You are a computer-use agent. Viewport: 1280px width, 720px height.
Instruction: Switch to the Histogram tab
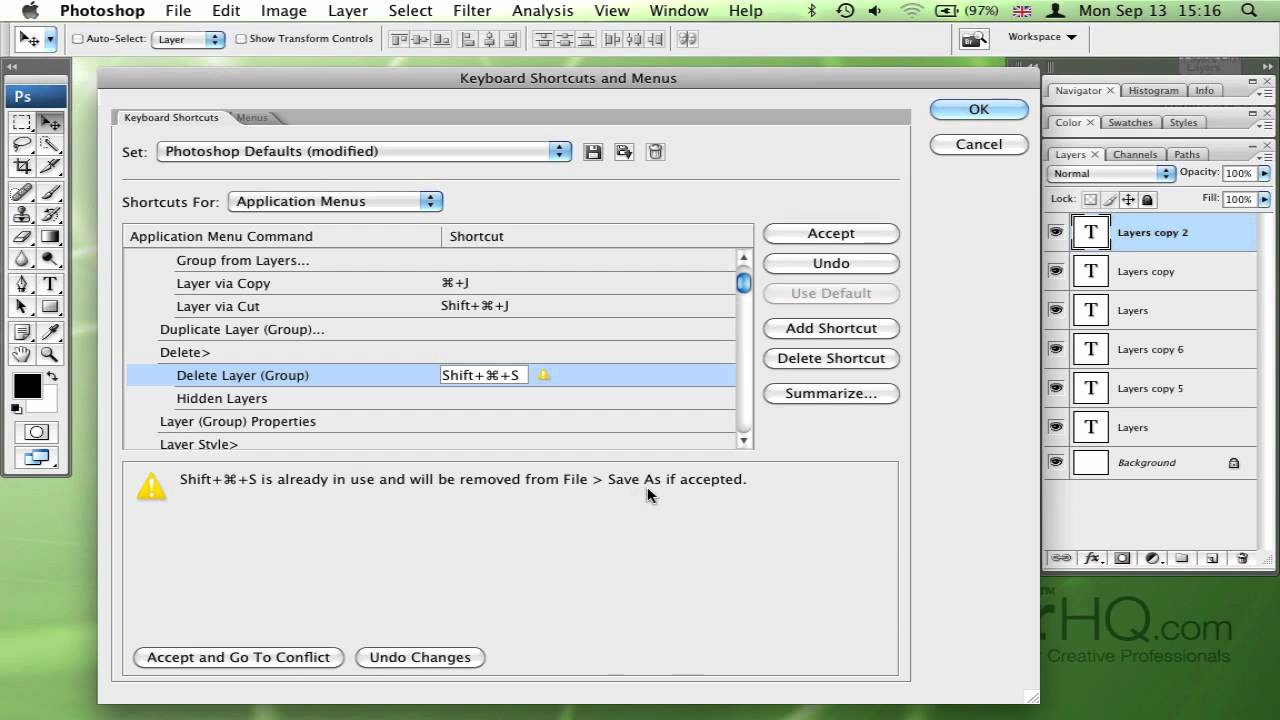1153,91
